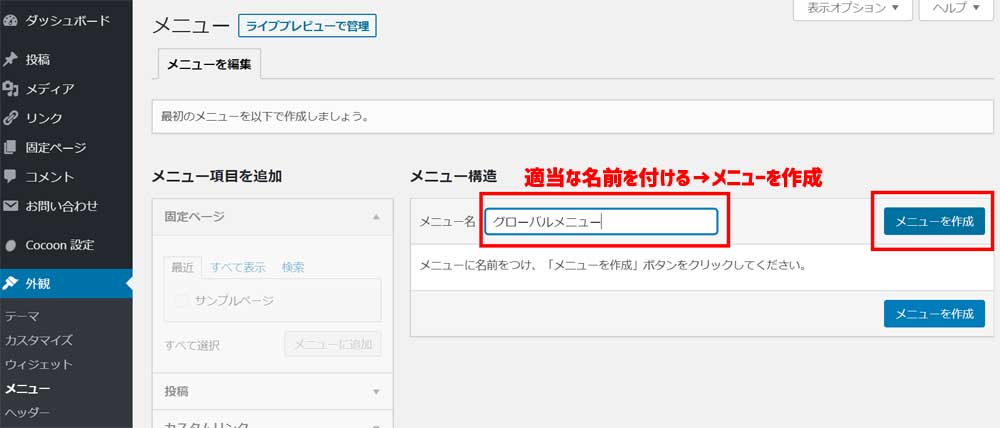Image resolution: width=1000 pixels, height=428 pixels.
Task: Switch to the 検索 tab
Action: pos(293,267)
